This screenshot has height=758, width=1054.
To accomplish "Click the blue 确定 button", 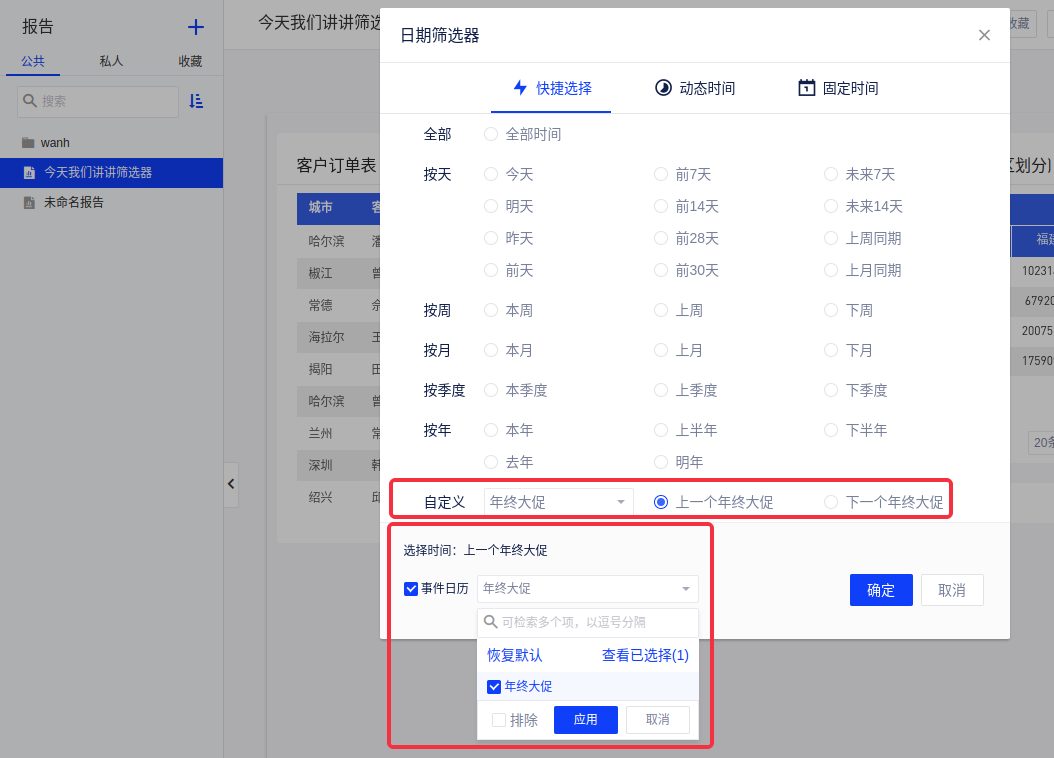I will [x=881, y=590].
